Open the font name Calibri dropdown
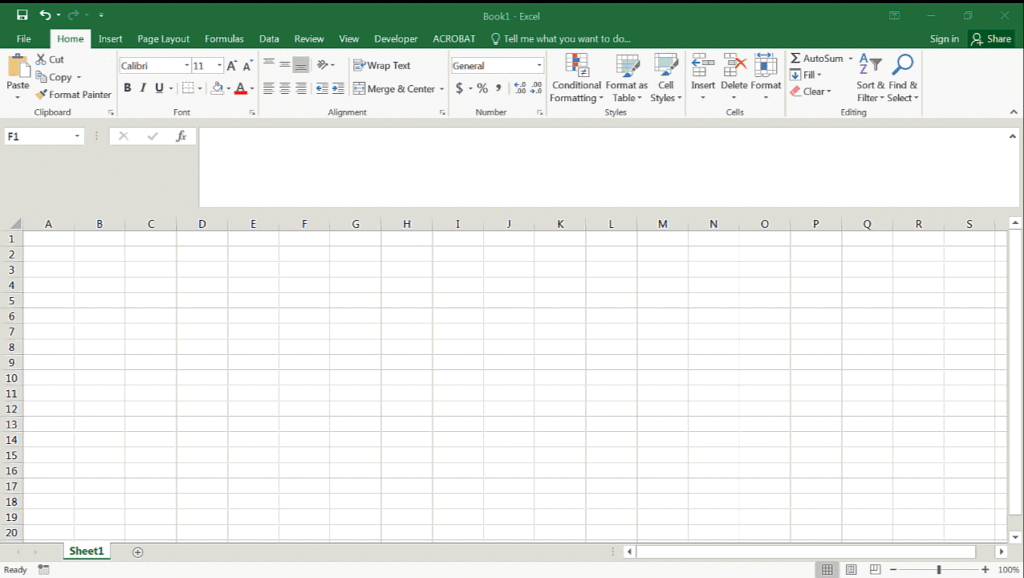 pos(186,66)
